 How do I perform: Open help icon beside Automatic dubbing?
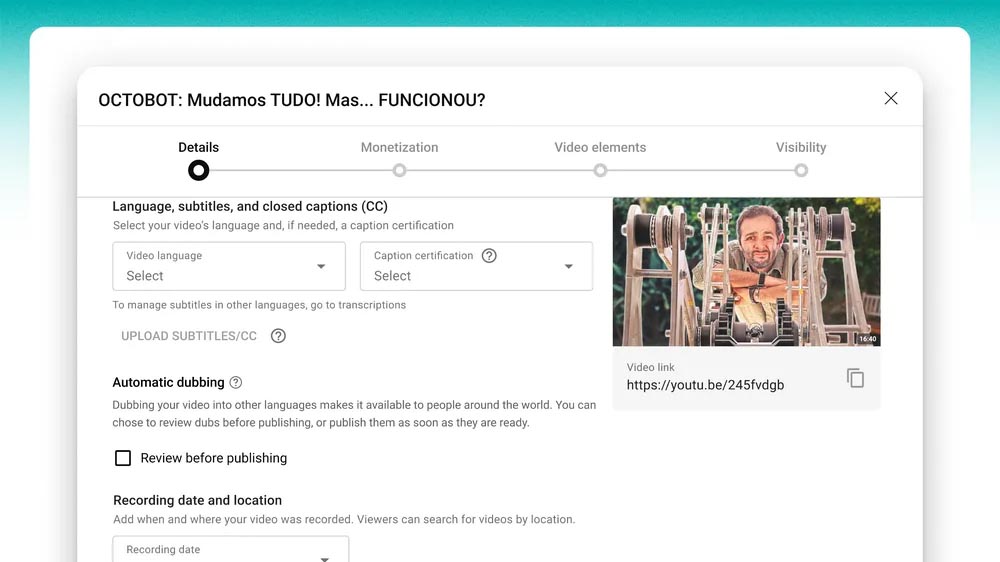[236, 383]
